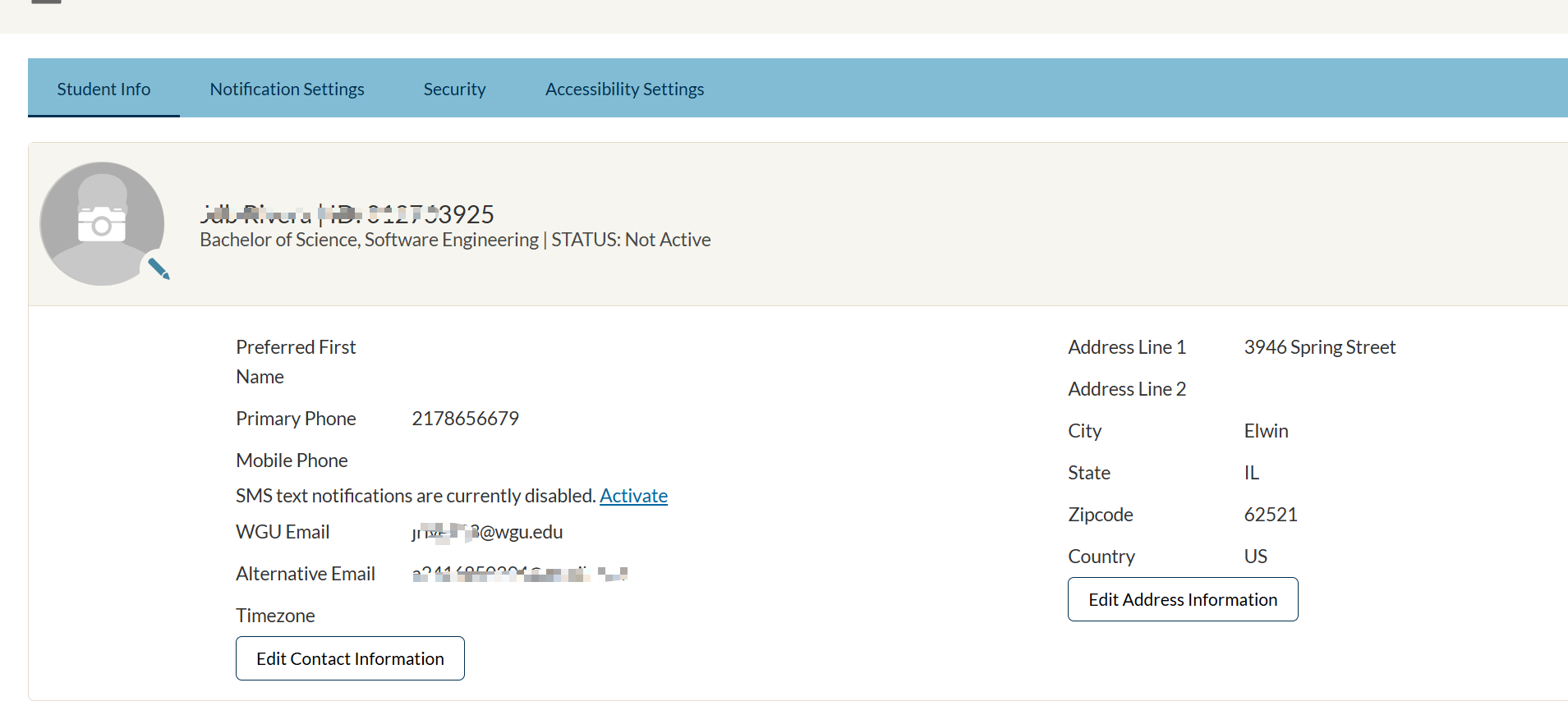
Task: Click the zipcode value 62521
Action: point(1270,515)
